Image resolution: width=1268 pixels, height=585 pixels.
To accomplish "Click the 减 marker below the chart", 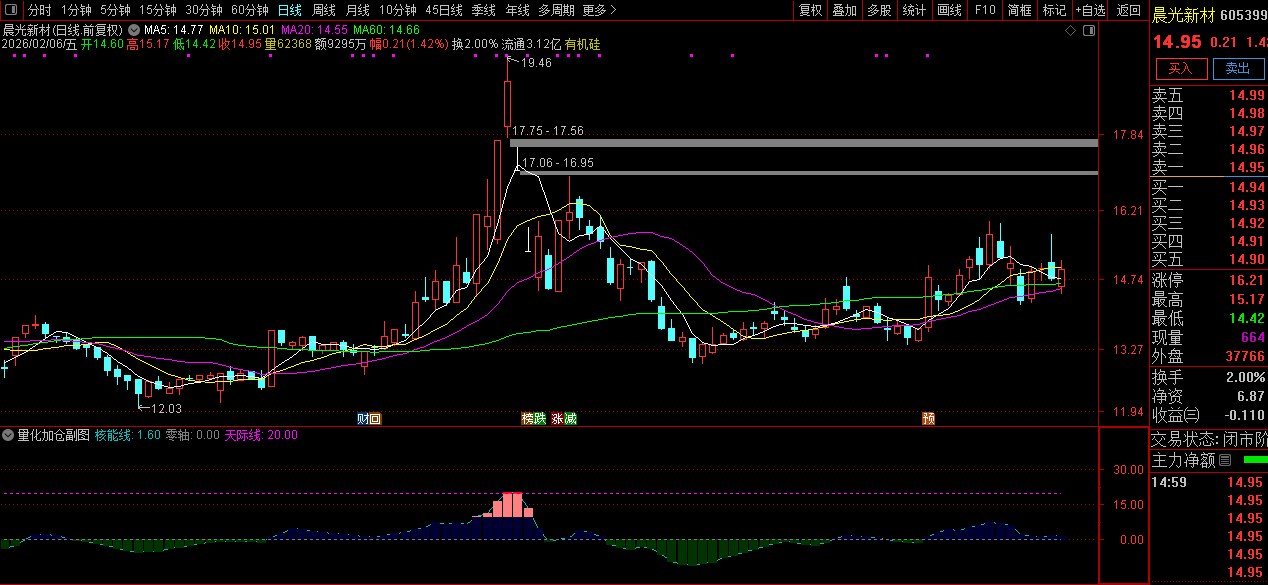I will tap(570, 418).
